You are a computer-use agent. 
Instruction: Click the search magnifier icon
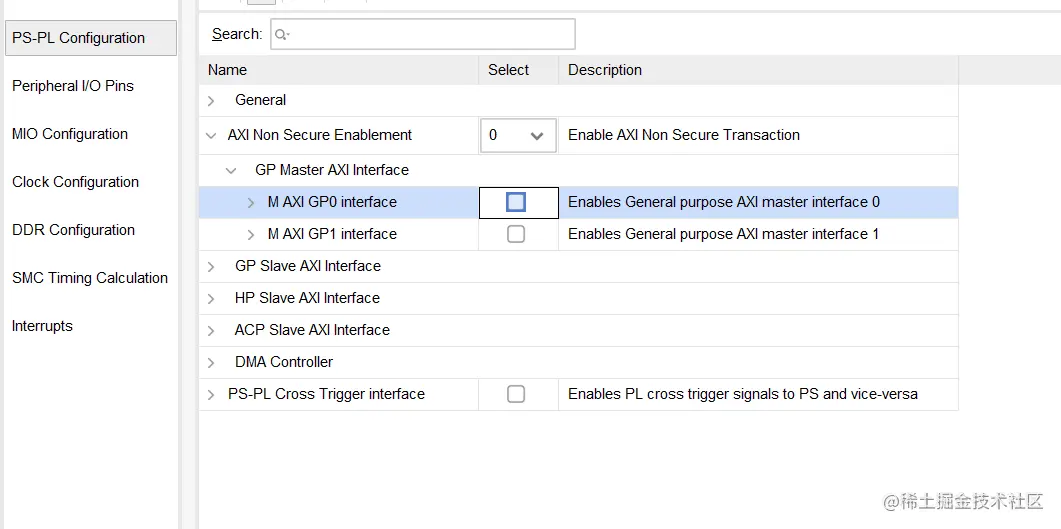282,35
